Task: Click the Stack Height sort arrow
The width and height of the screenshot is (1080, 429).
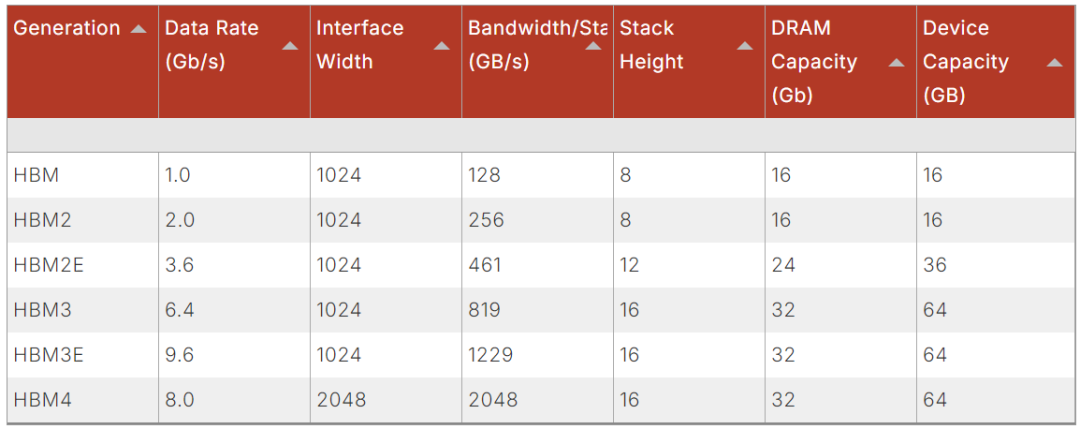Action: click(744, 45)
